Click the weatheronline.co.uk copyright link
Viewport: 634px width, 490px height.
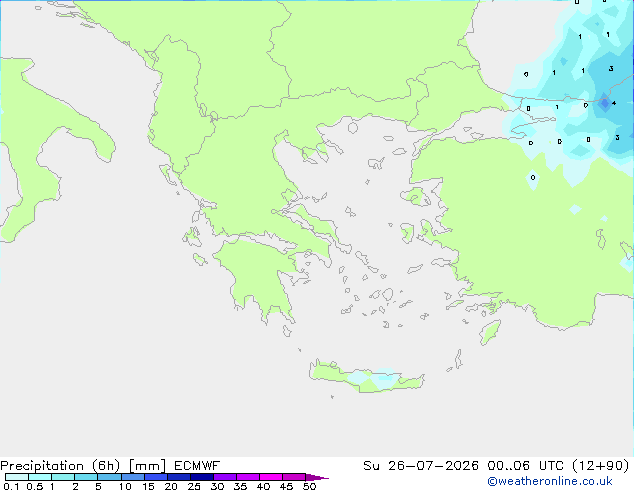pyautogui.click(x=550, y=481)
